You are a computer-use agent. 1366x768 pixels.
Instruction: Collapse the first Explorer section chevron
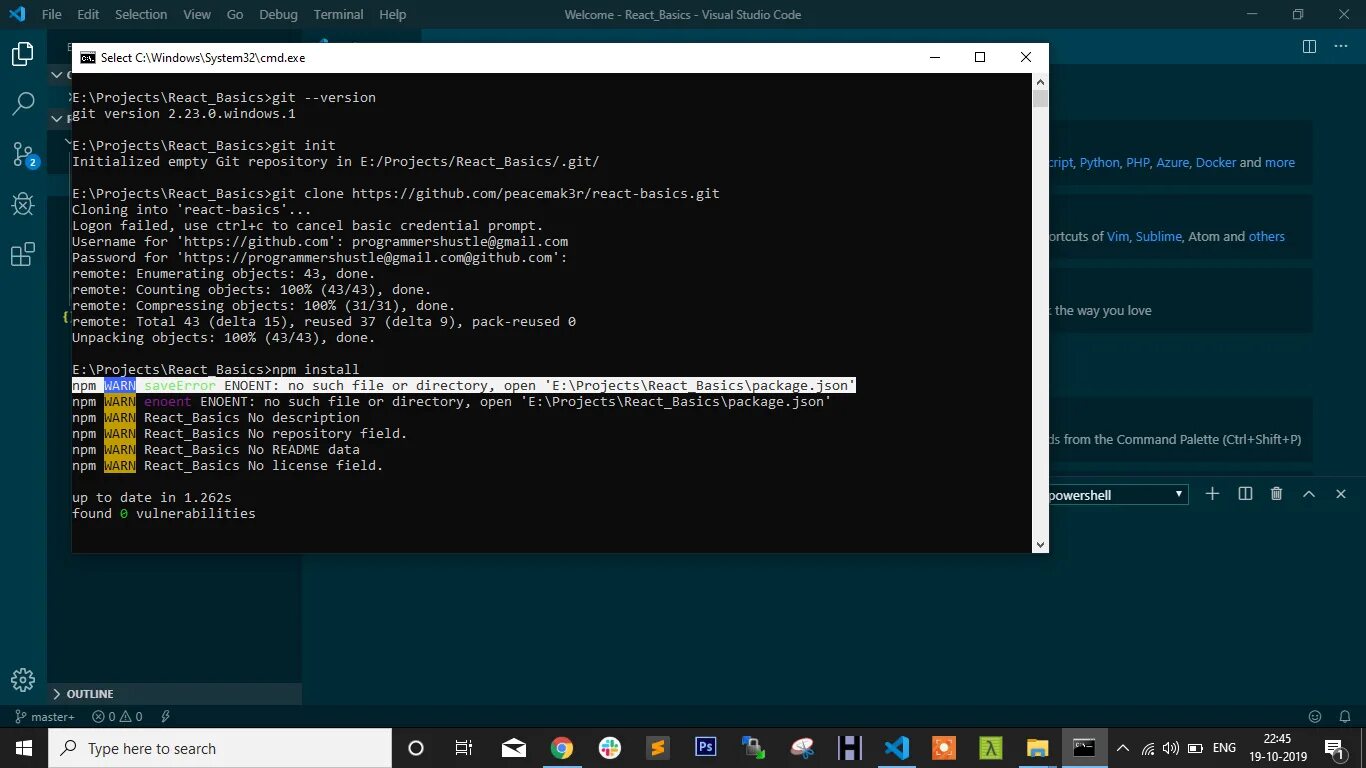click(x=57, y=75)
